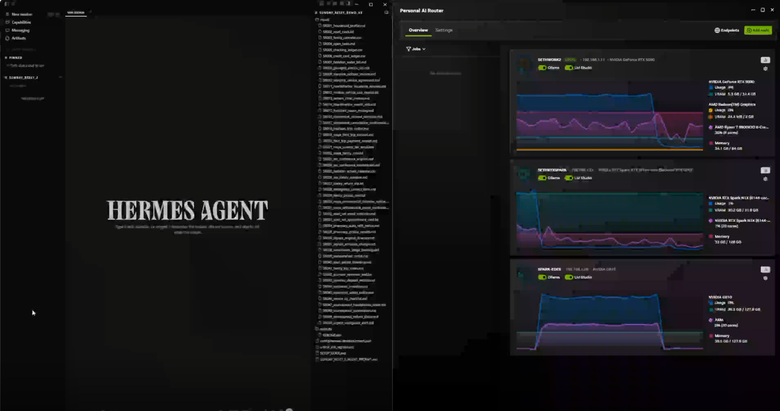Click the blue Usage swatch under GeForce RTX 5090

click(711, 88)
